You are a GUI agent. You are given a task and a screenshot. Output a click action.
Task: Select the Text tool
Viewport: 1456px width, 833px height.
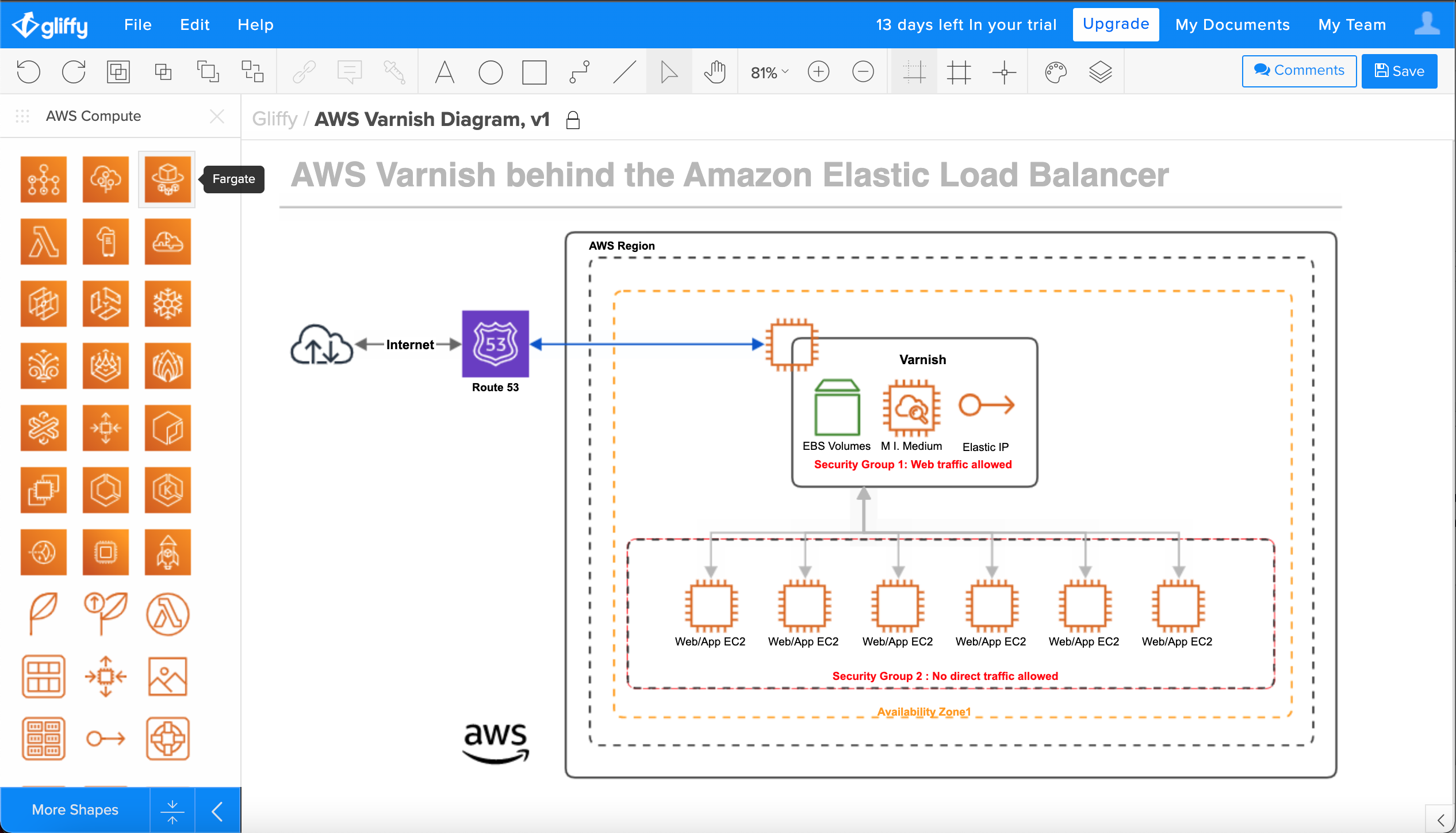[x=445, y=72]
